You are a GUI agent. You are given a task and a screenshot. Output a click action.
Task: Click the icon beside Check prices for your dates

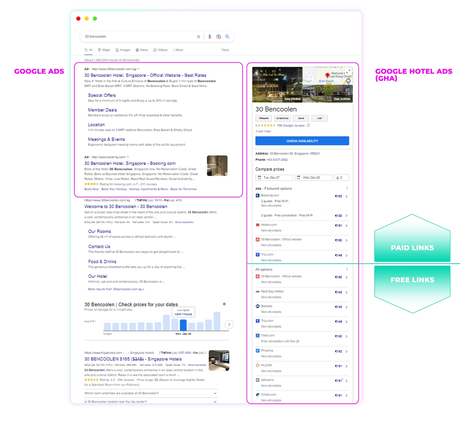[224, 304]
